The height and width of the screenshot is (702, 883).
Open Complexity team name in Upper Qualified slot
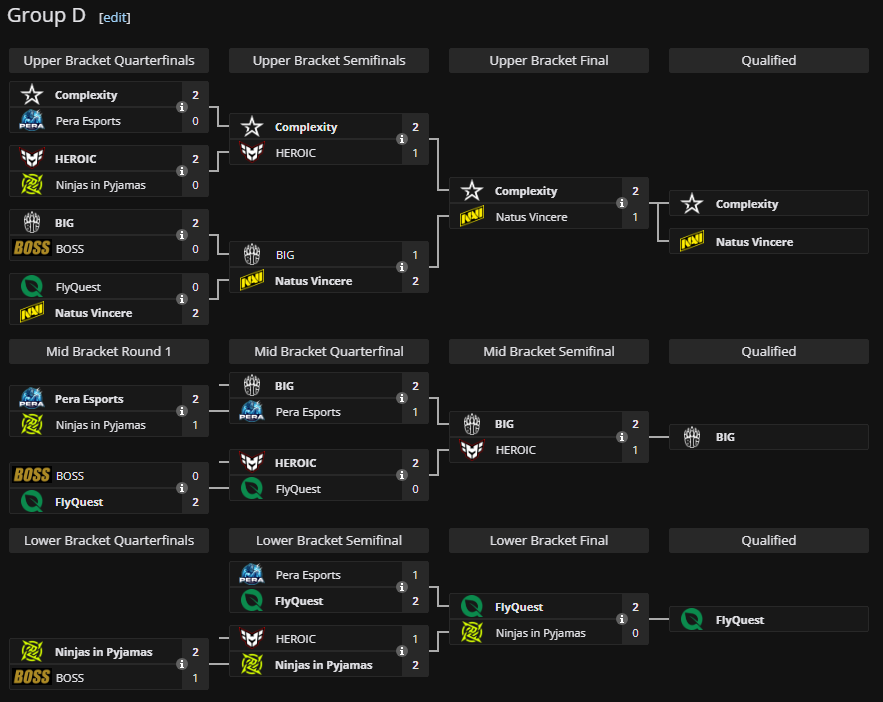746,204
